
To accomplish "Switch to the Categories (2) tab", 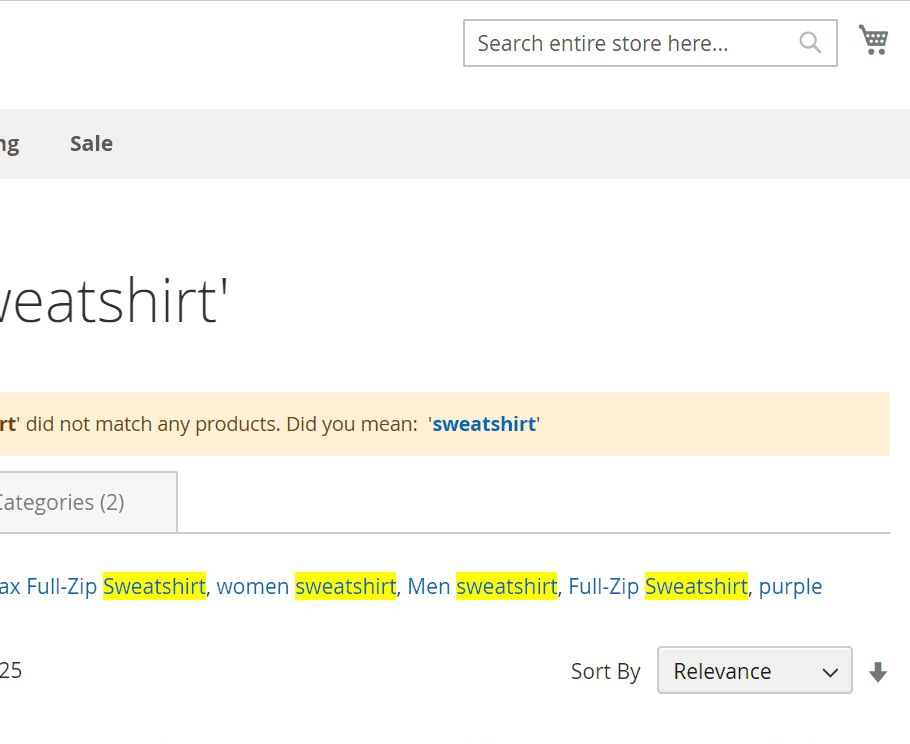I will pos(62,502).
